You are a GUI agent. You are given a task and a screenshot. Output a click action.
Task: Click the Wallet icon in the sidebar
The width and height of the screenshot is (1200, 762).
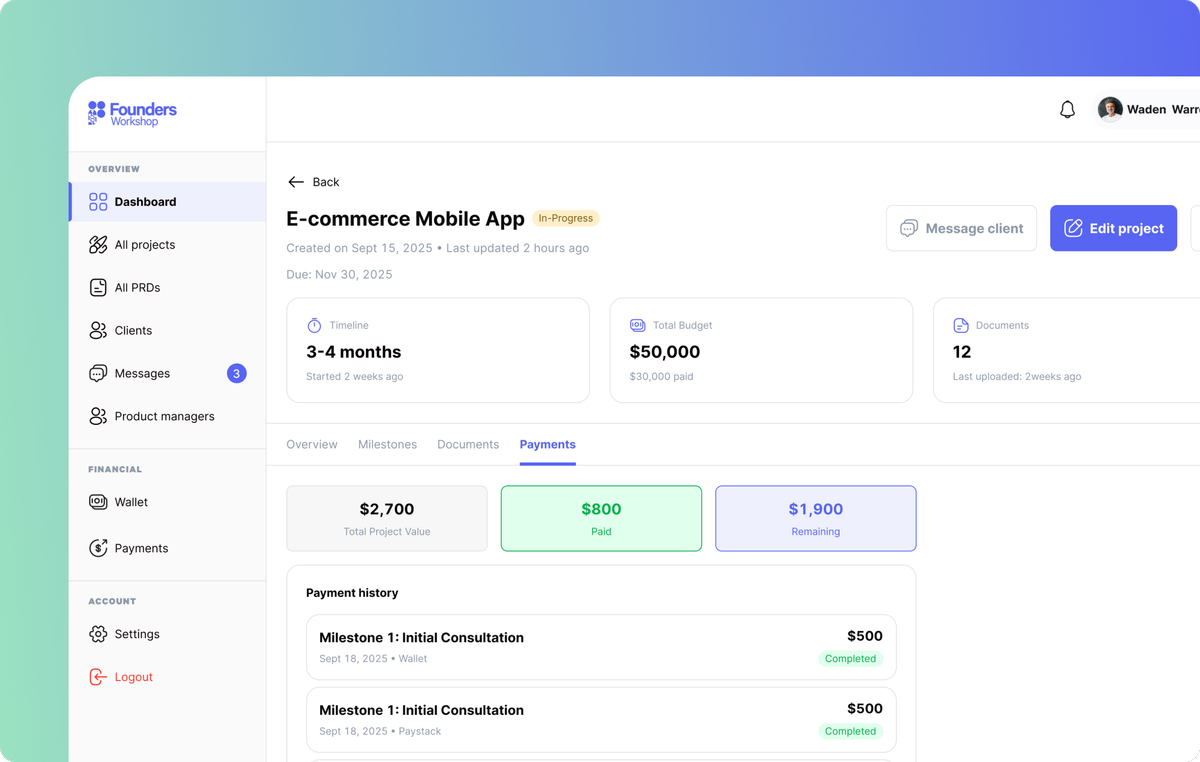coord(98,501)
